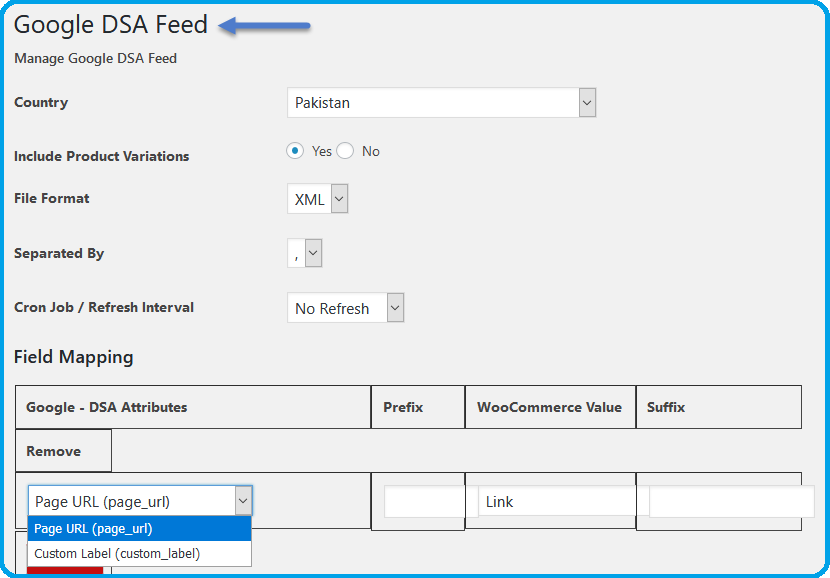
Task: Click the Google - DSA Attributes column header
Action: 193,407
